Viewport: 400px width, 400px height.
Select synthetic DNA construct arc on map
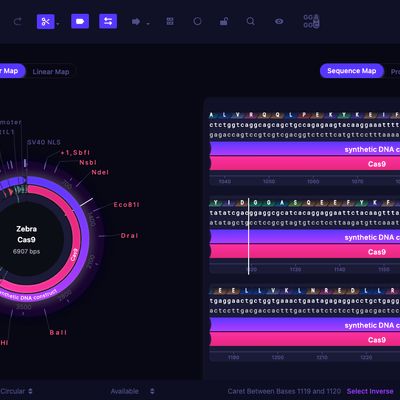pos(29,295)
